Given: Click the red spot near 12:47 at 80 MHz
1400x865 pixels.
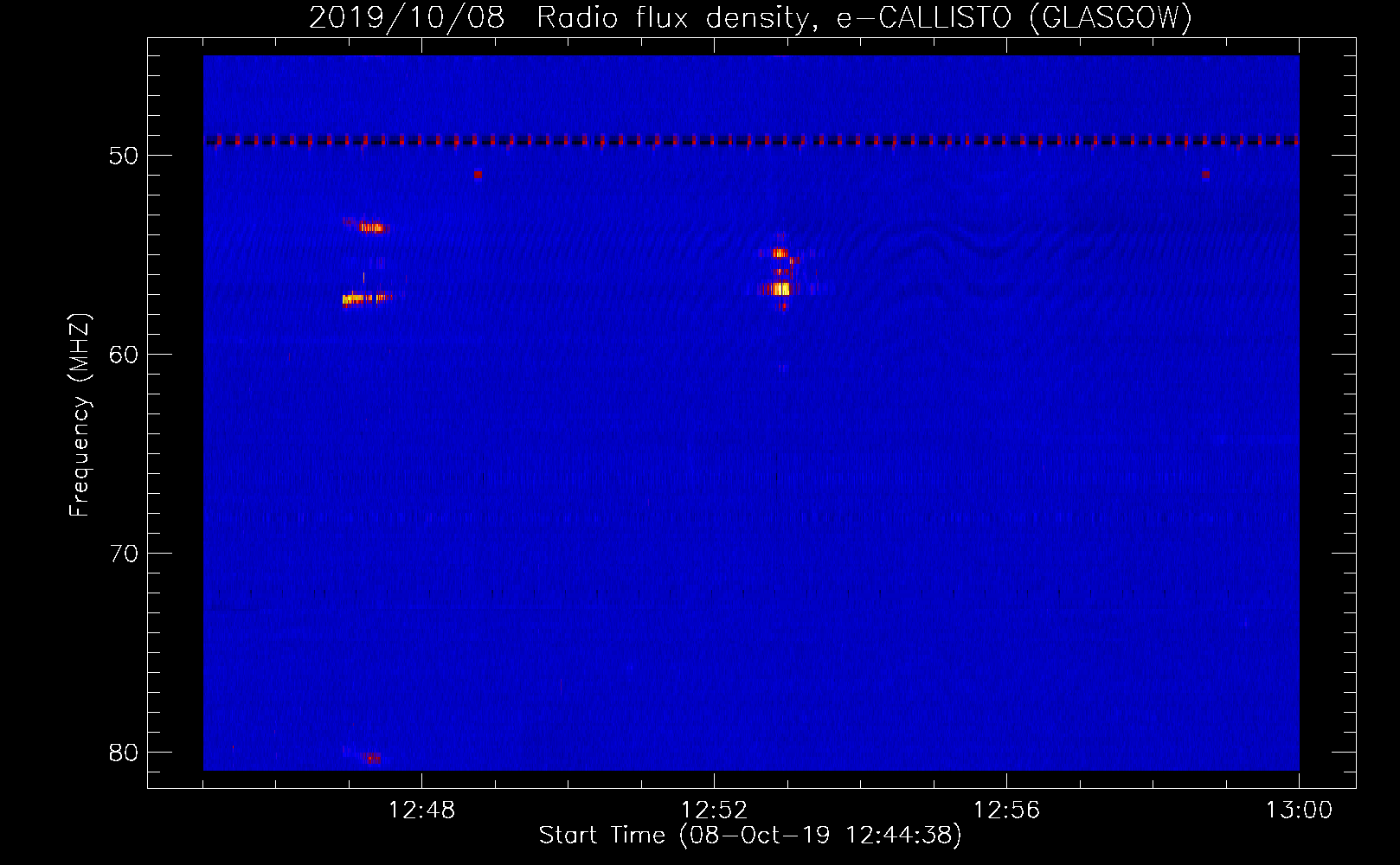Looking at the screenshot, I should tap(371, 759).
